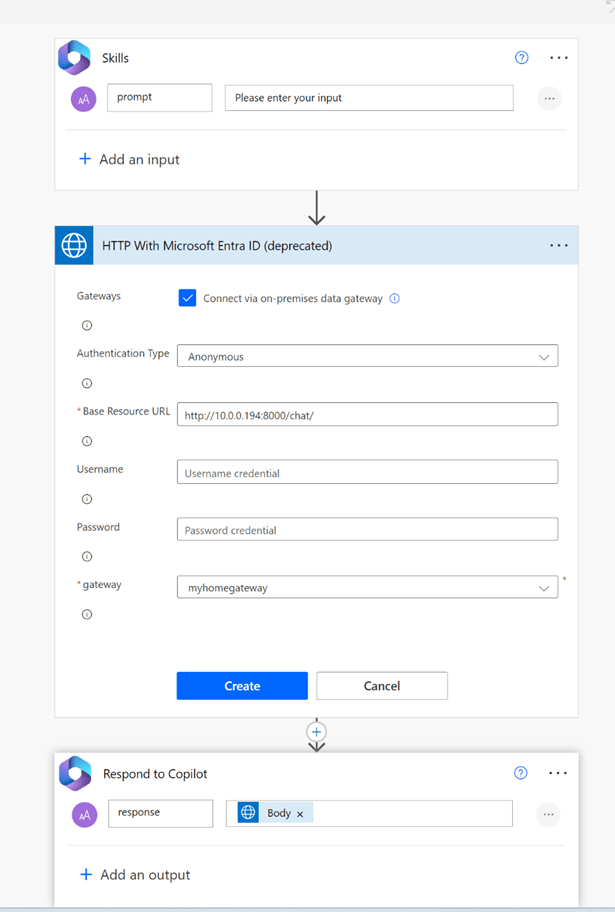Click Add an input link
Image resolution: width=615 pixels, height=912 pixels.
pyautogui.click(x=129, y=159)
